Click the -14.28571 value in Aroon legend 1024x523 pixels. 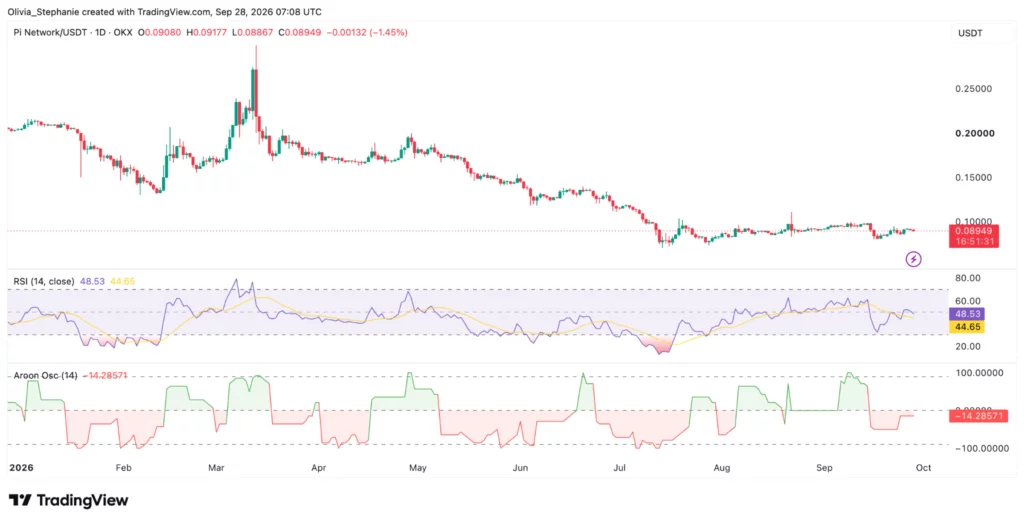pos(104,376)
